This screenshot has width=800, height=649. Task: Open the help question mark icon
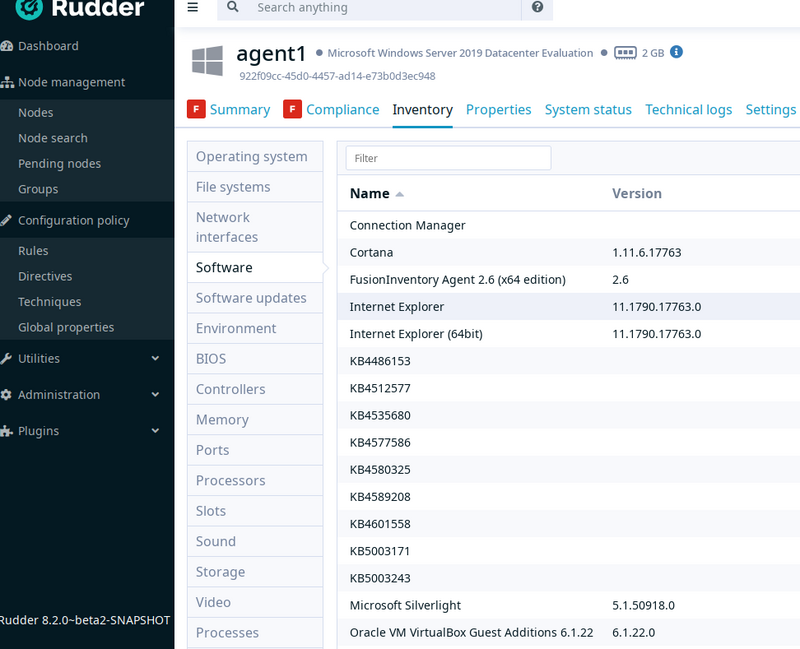coord(537,7)
